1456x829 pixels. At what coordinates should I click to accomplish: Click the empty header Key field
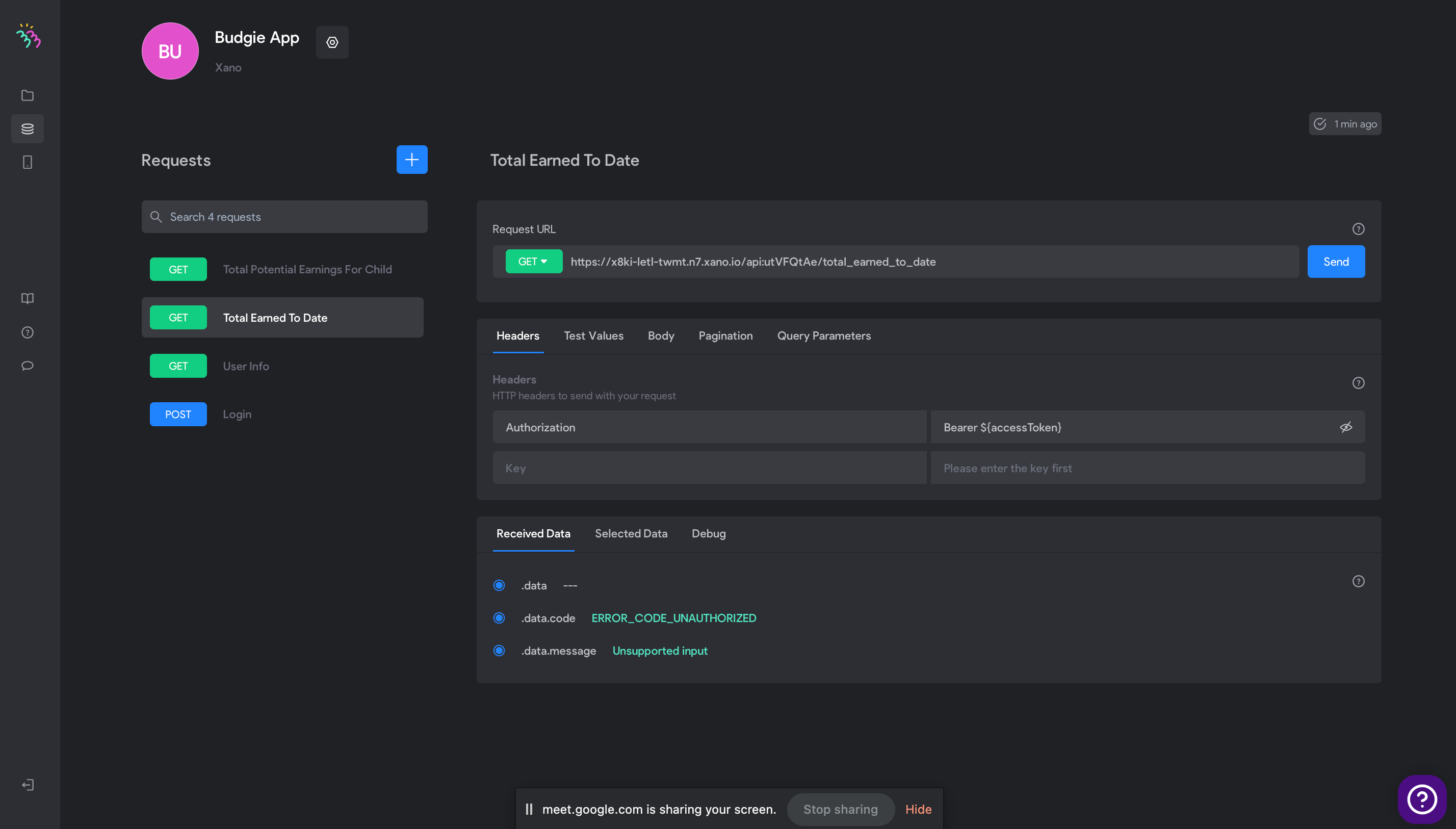(x=709, y=468)
